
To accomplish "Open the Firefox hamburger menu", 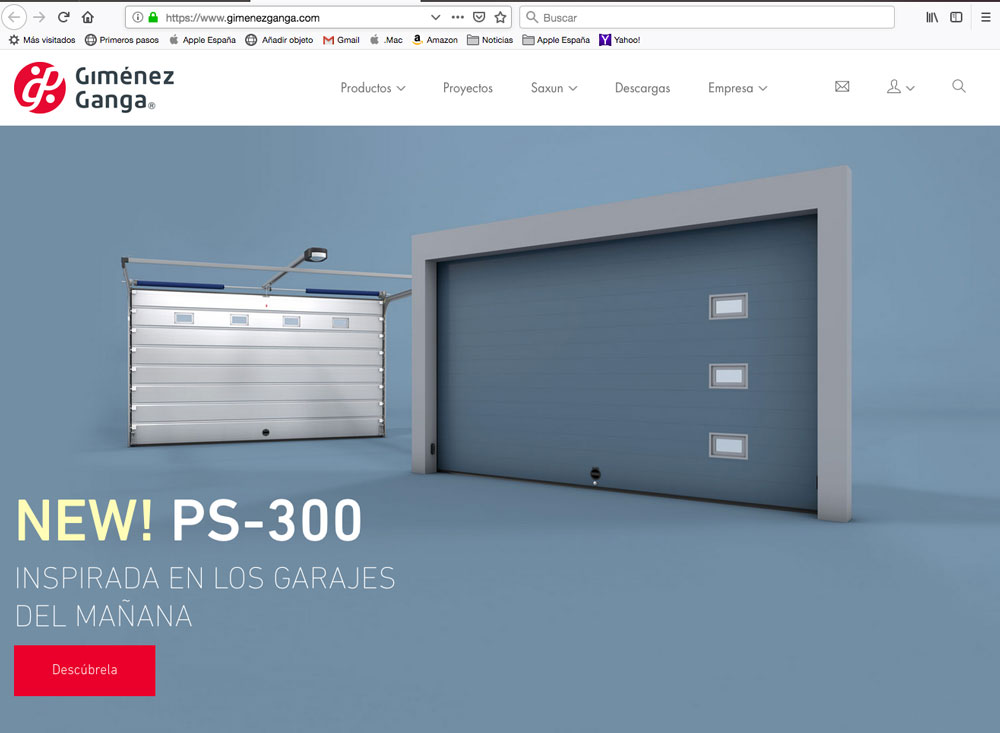I will point(985,17).
